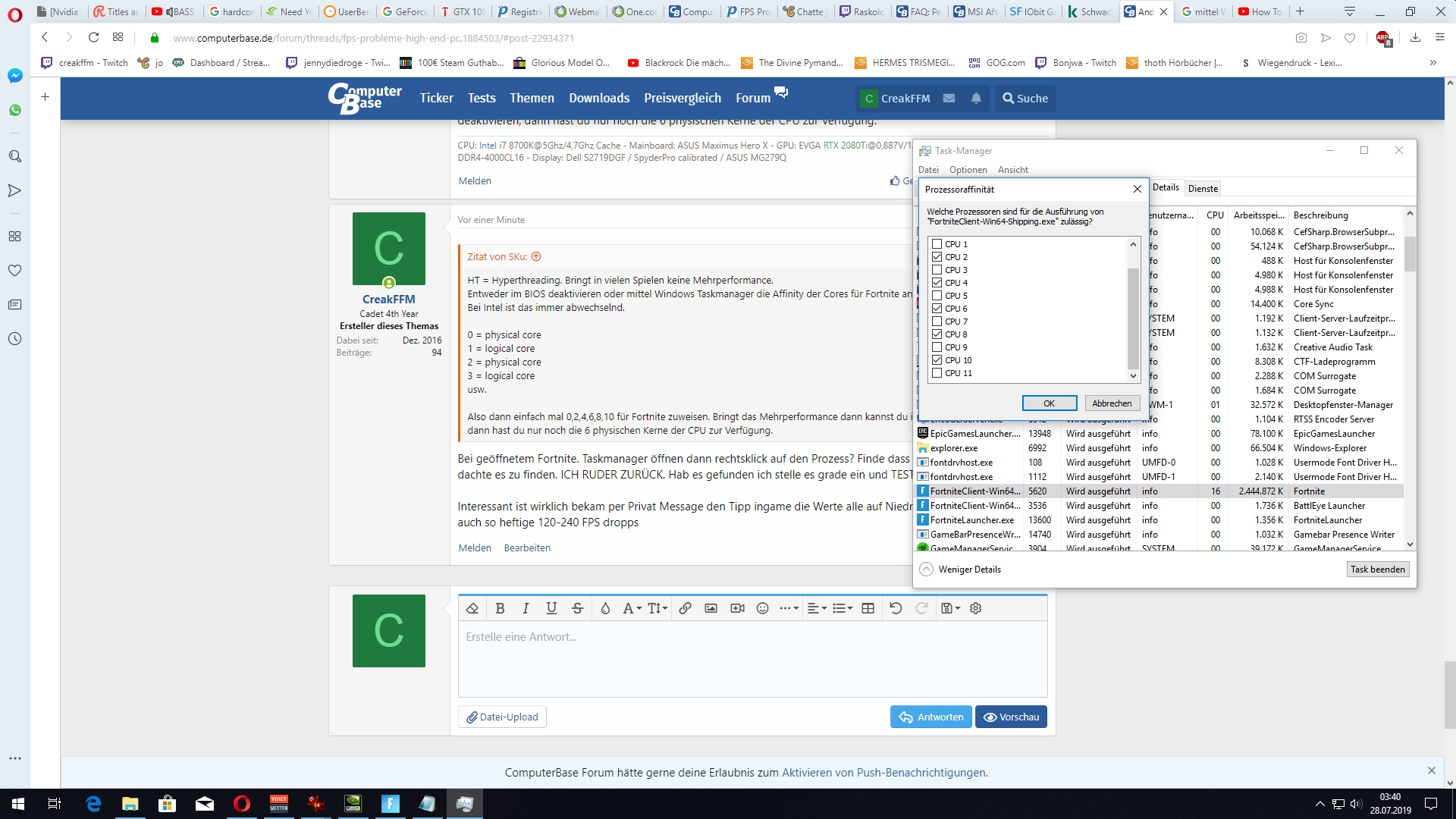Insert a table in the reply editor
The image size is (1456, 819).
click(868, 608)
